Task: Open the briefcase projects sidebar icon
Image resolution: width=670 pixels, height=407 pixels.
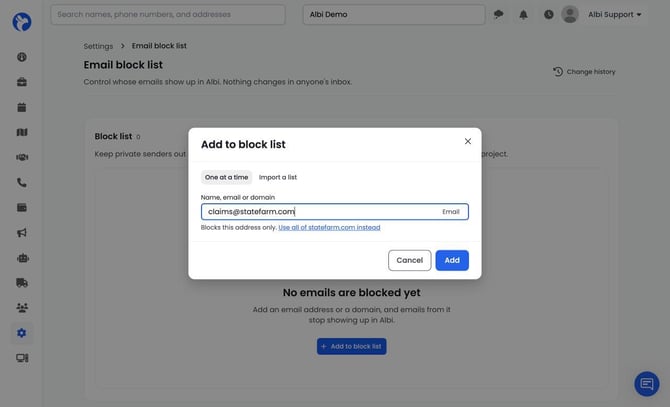Action: tap(22, 82)
